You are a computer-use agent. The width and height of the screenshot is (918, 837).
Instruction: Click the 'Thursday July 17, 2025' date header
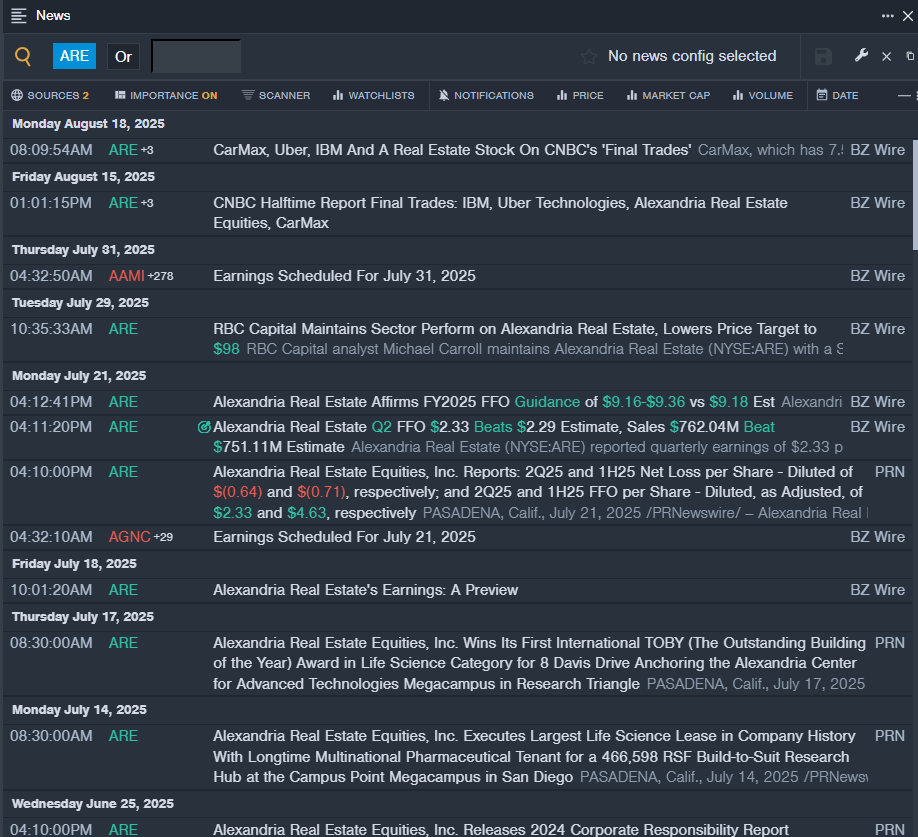pos(83,617)
